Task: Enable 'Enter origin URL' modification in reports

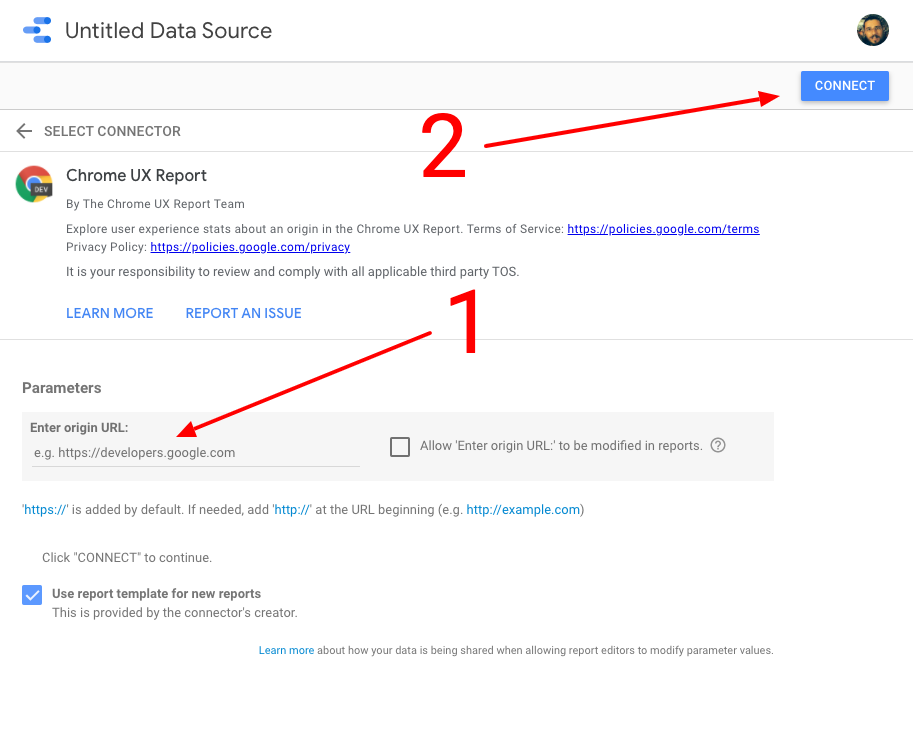Action: click(400, 447)
